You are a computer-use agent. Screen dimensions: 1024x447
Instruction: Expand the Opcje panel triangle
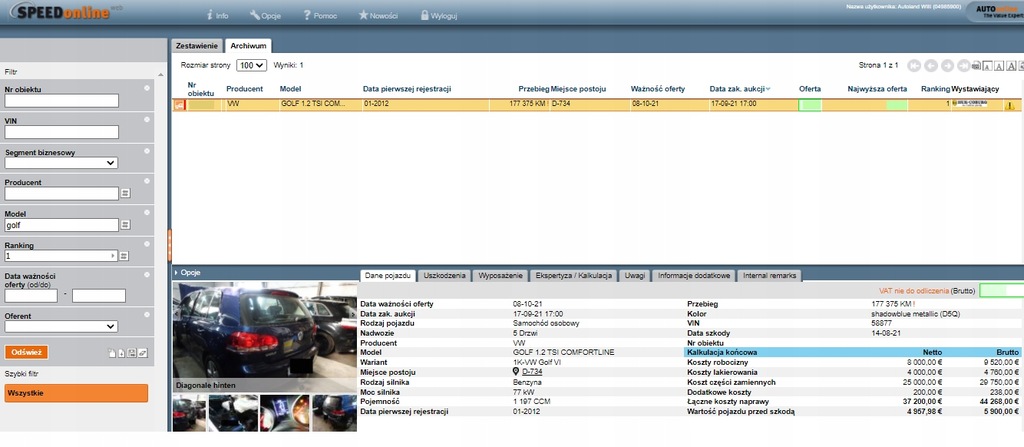(176, 273)
